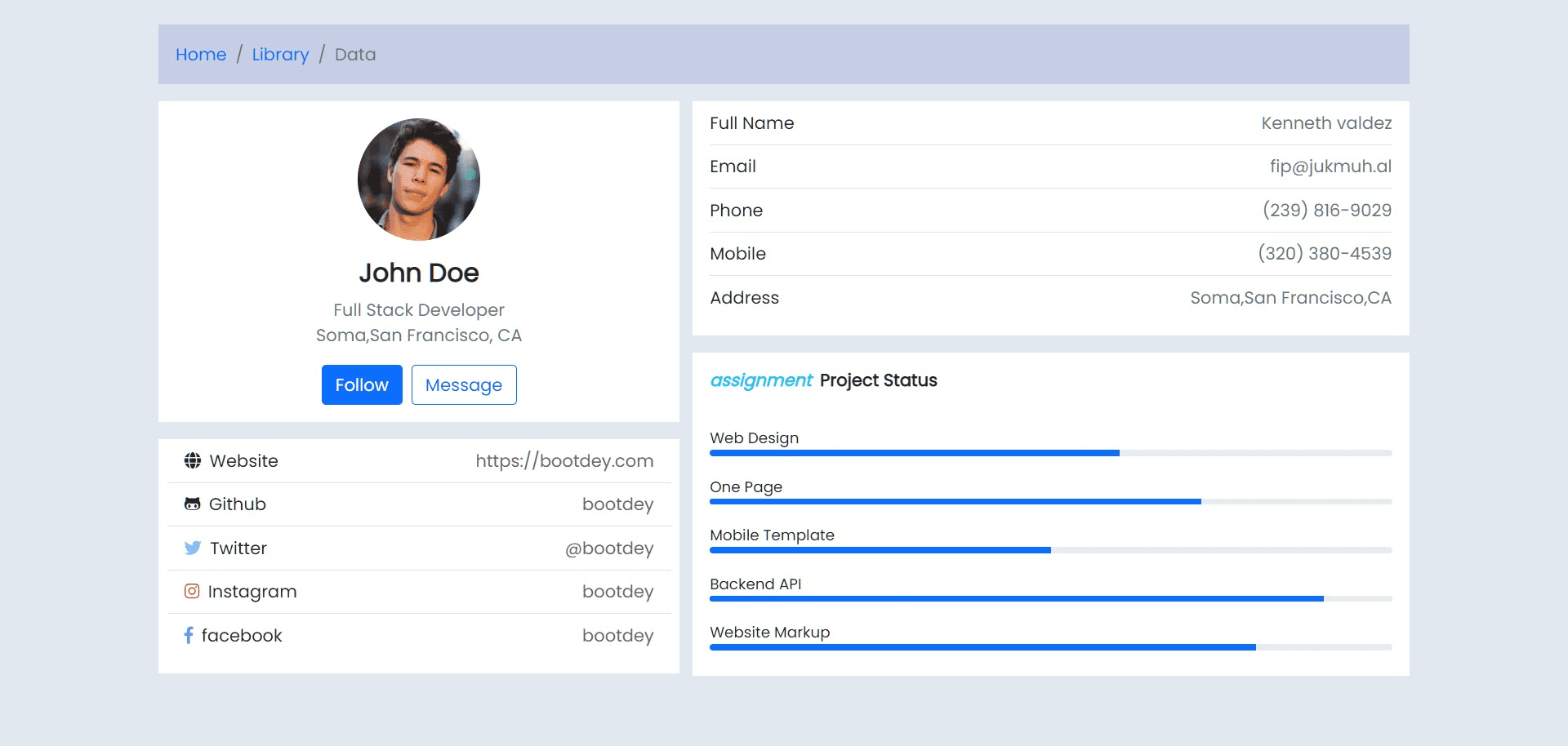The image size is (1568, 746).
Task: Click the globe icon next to Website
Action: click(191, 460)
